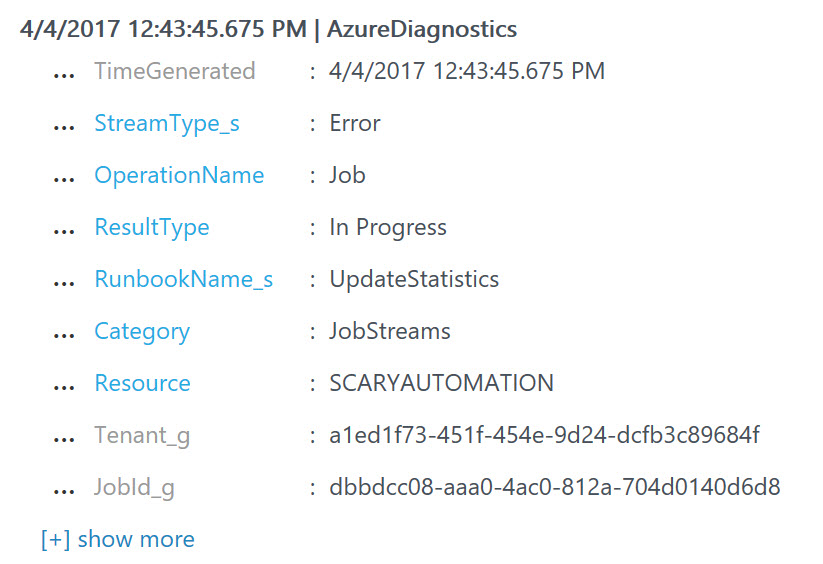Click the Tenant_g field label
823x564 pixels.
(142, 436)
